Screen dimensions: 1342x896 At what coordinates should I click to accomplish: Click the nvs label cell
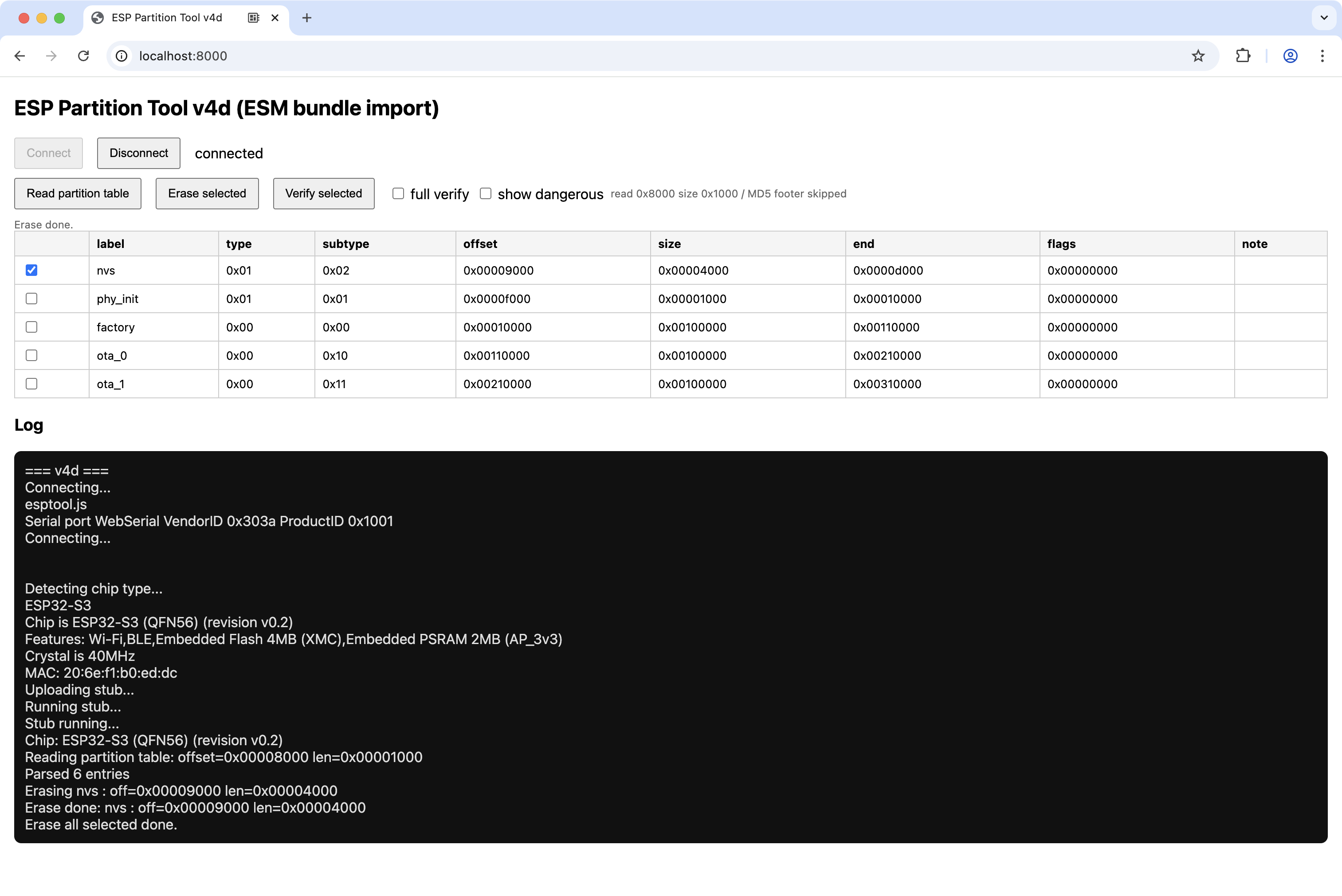coord(154,270)
